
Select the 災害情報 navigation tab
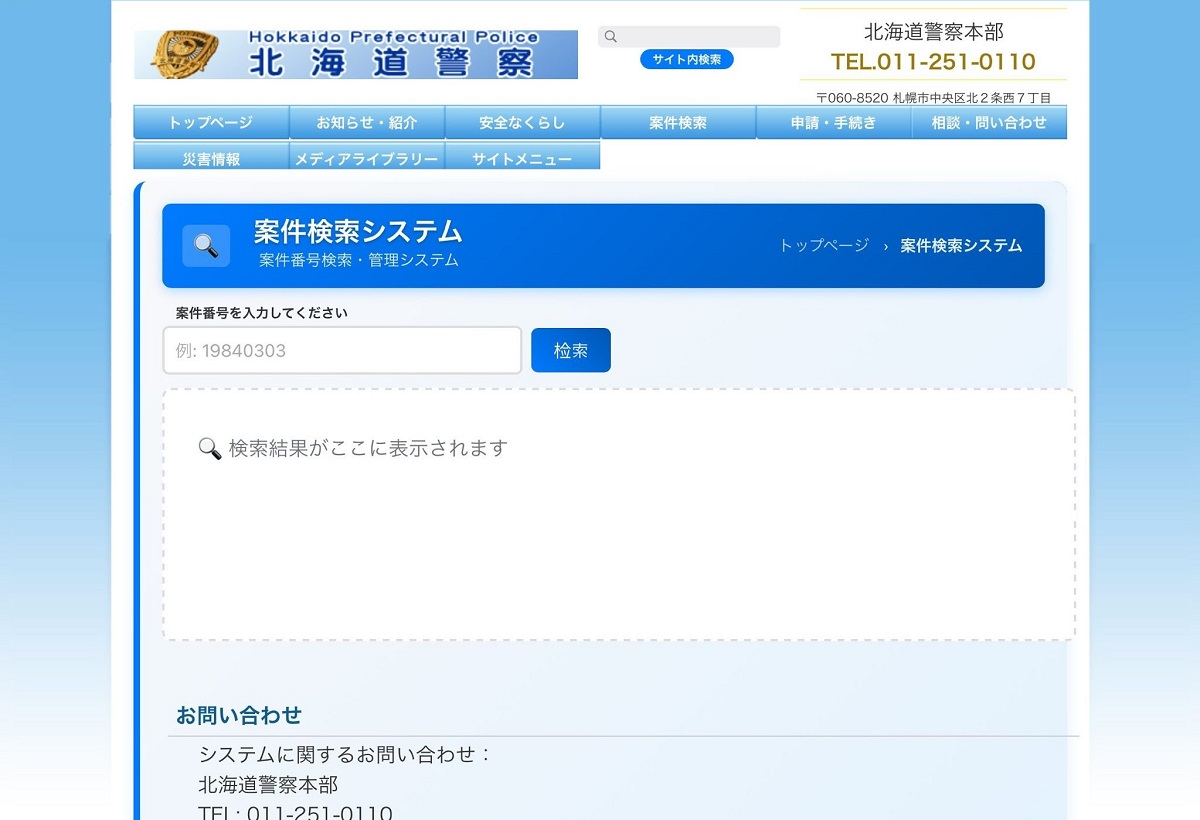click(x=211, y=156)
